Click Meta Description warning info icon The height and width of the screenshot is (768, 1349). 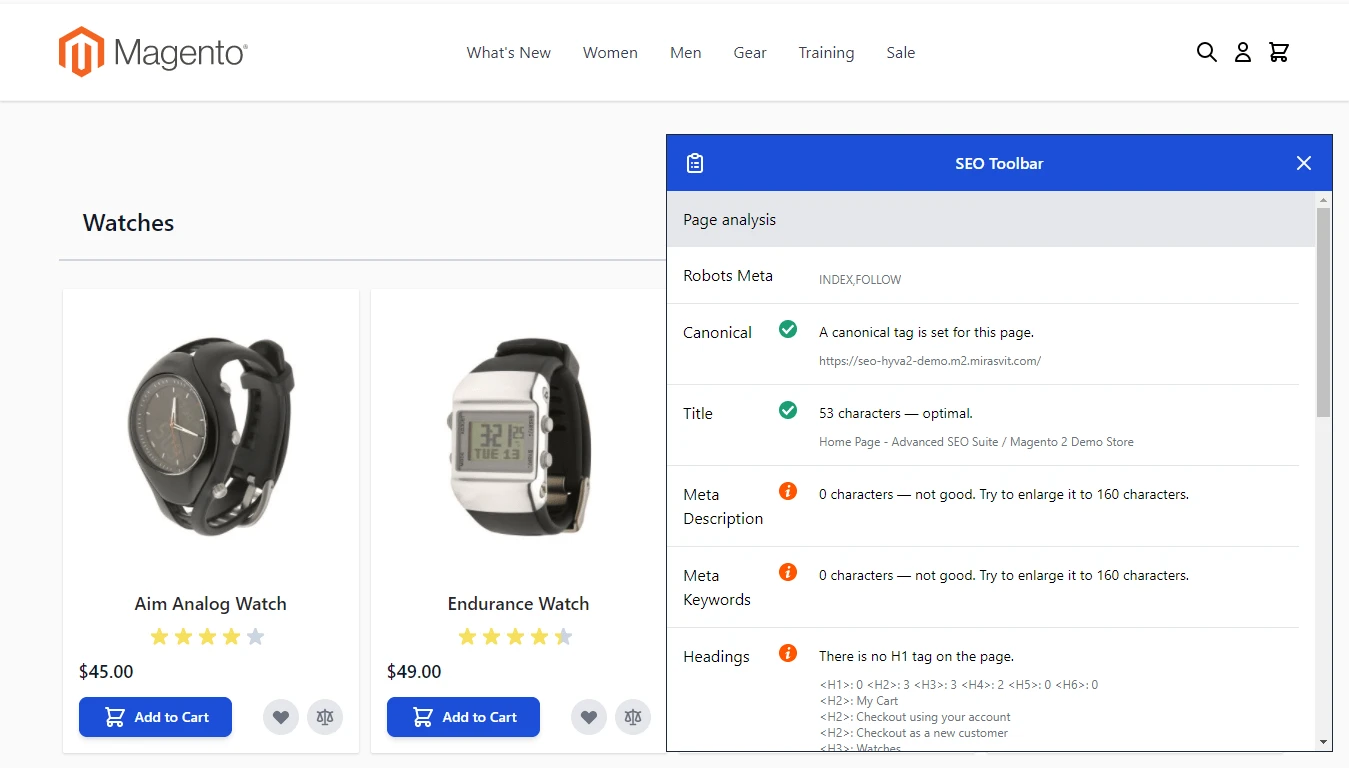tap(788, 491)
